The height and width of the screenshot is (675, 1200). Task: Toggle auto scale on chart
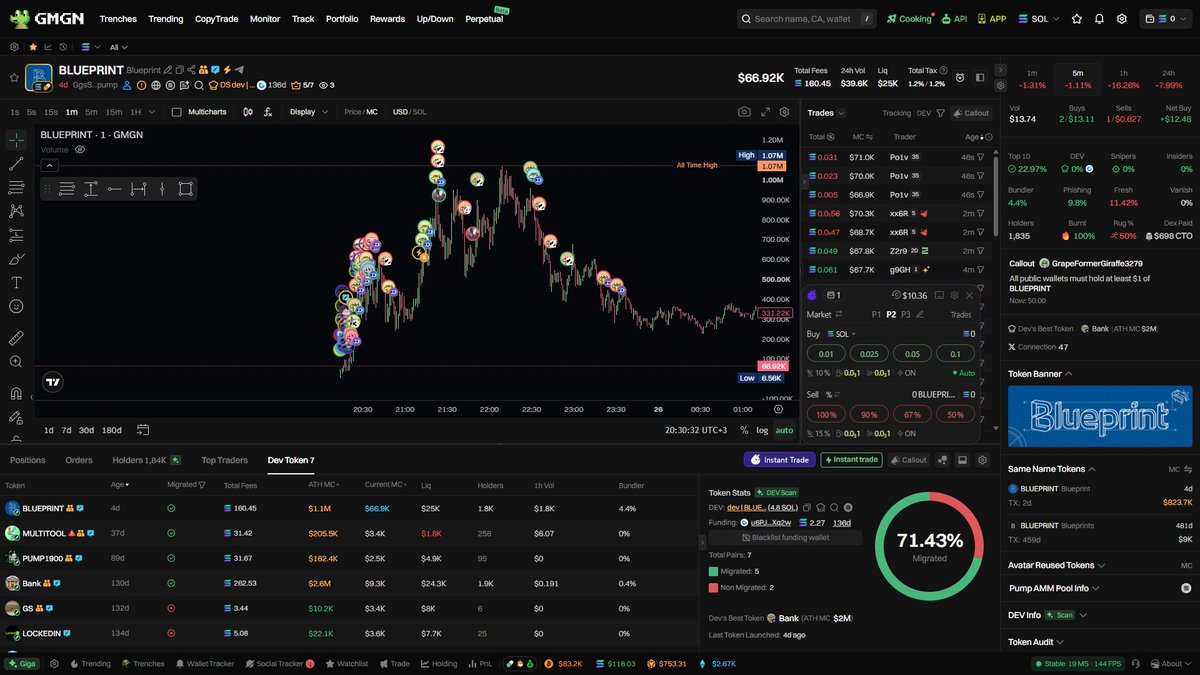[x=784, y=430]
